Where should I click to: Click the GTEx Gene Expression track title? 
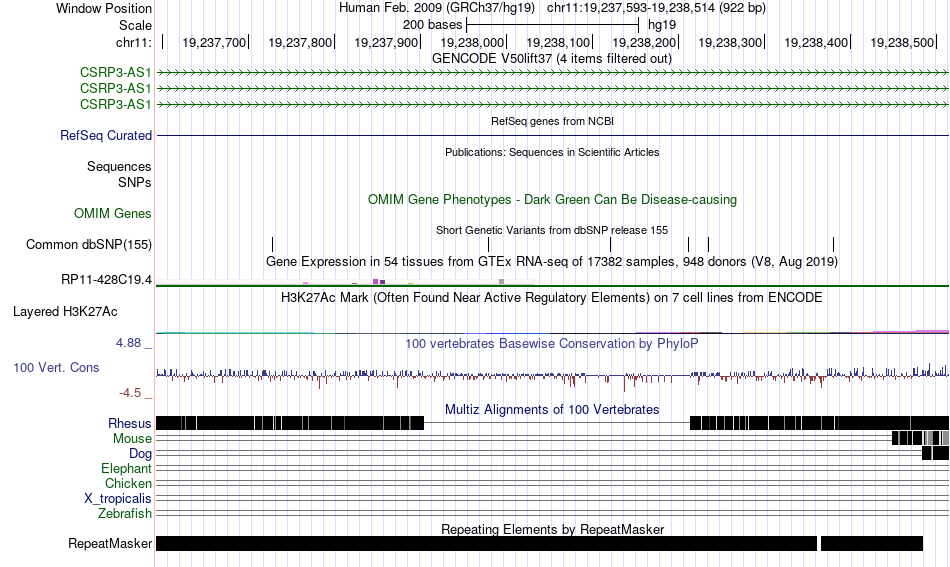552,262
